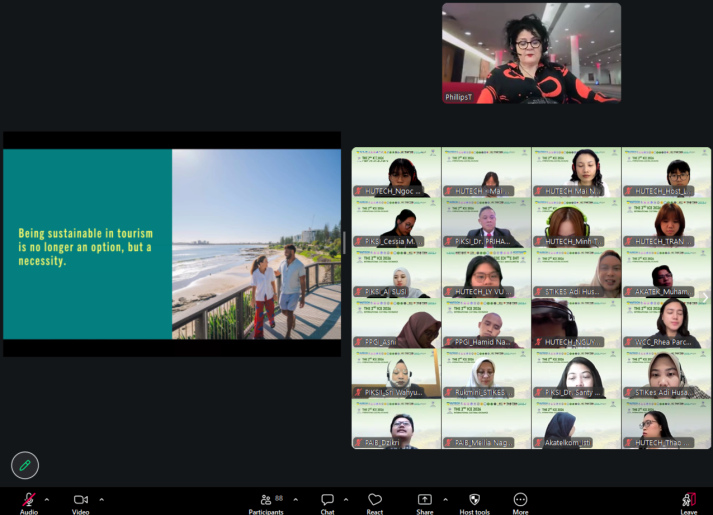Expand audio options arrow beside Audio
This screenshot has height=515, width=713.
[x=47, y=499]
